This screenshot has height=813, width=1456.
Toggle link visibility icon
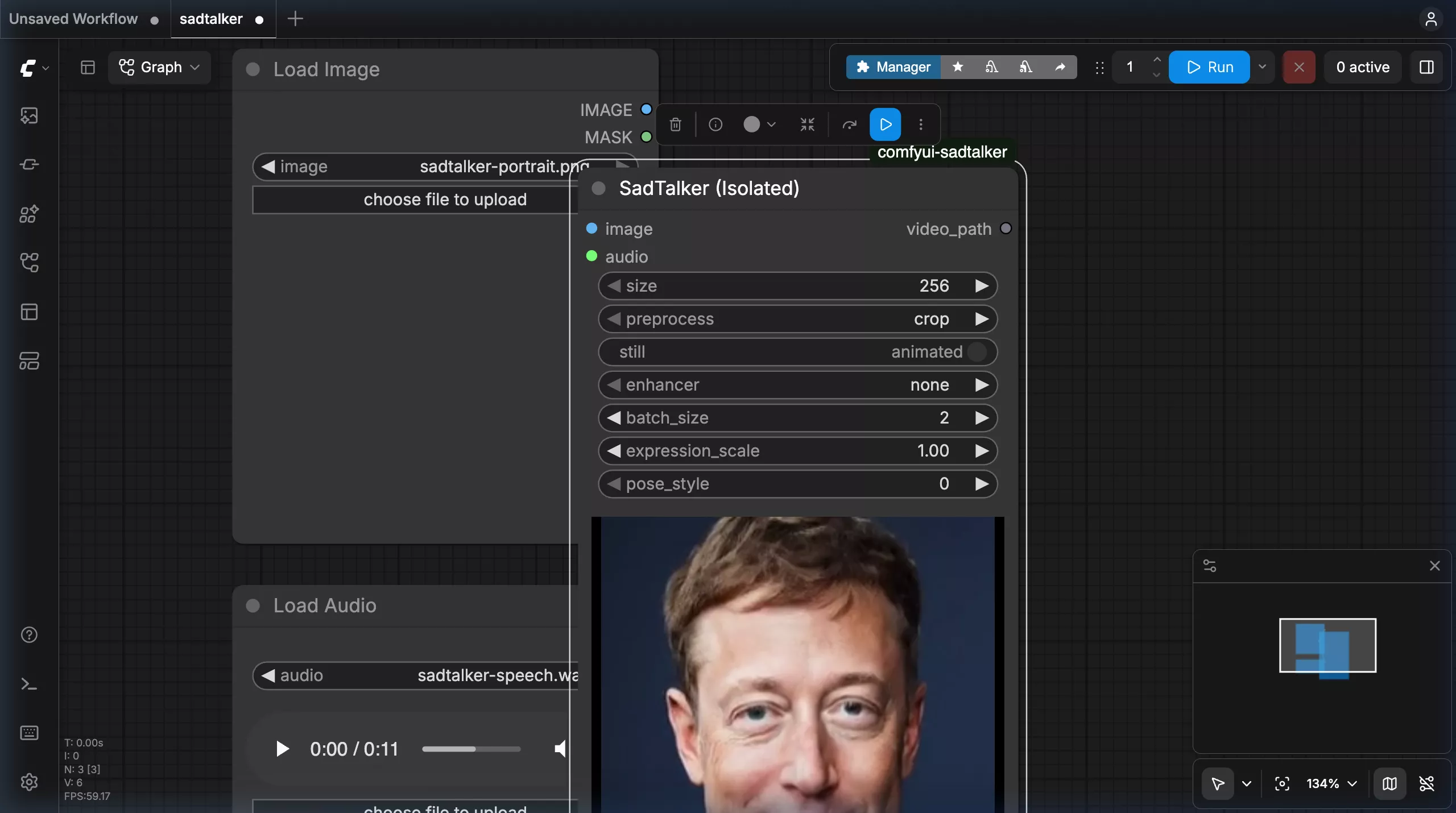point(1426,783)
